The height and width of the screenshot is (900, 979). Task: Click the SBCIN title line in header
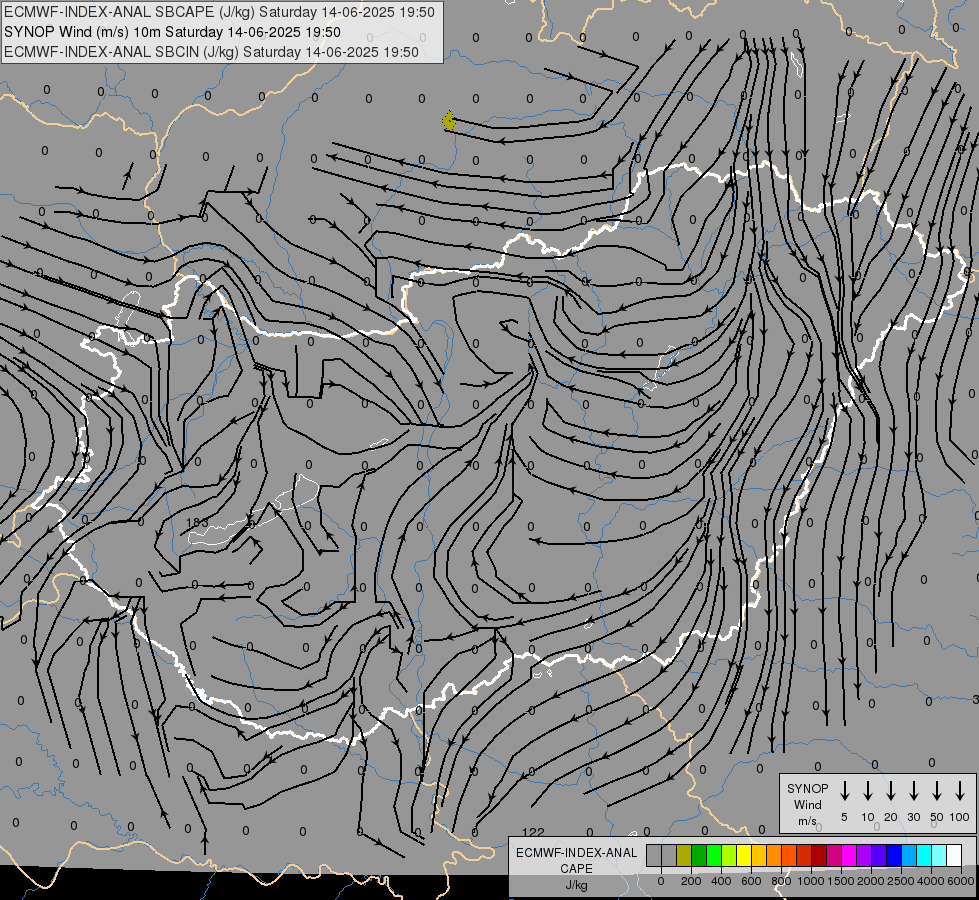coord(211,52)
